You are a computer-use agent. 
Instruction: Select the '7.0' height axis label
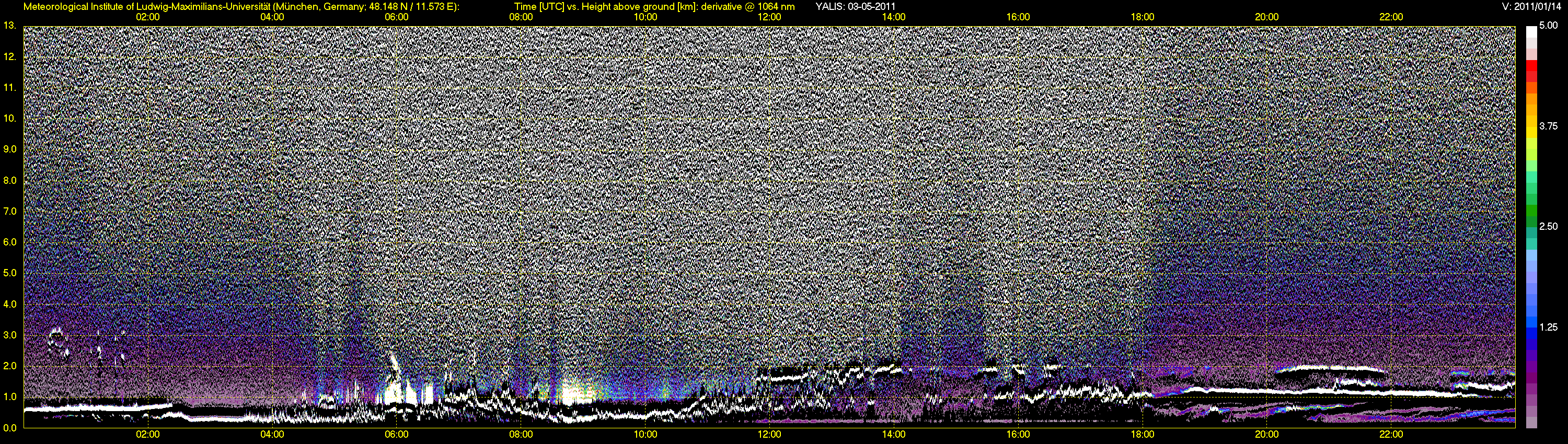[10, 211]
